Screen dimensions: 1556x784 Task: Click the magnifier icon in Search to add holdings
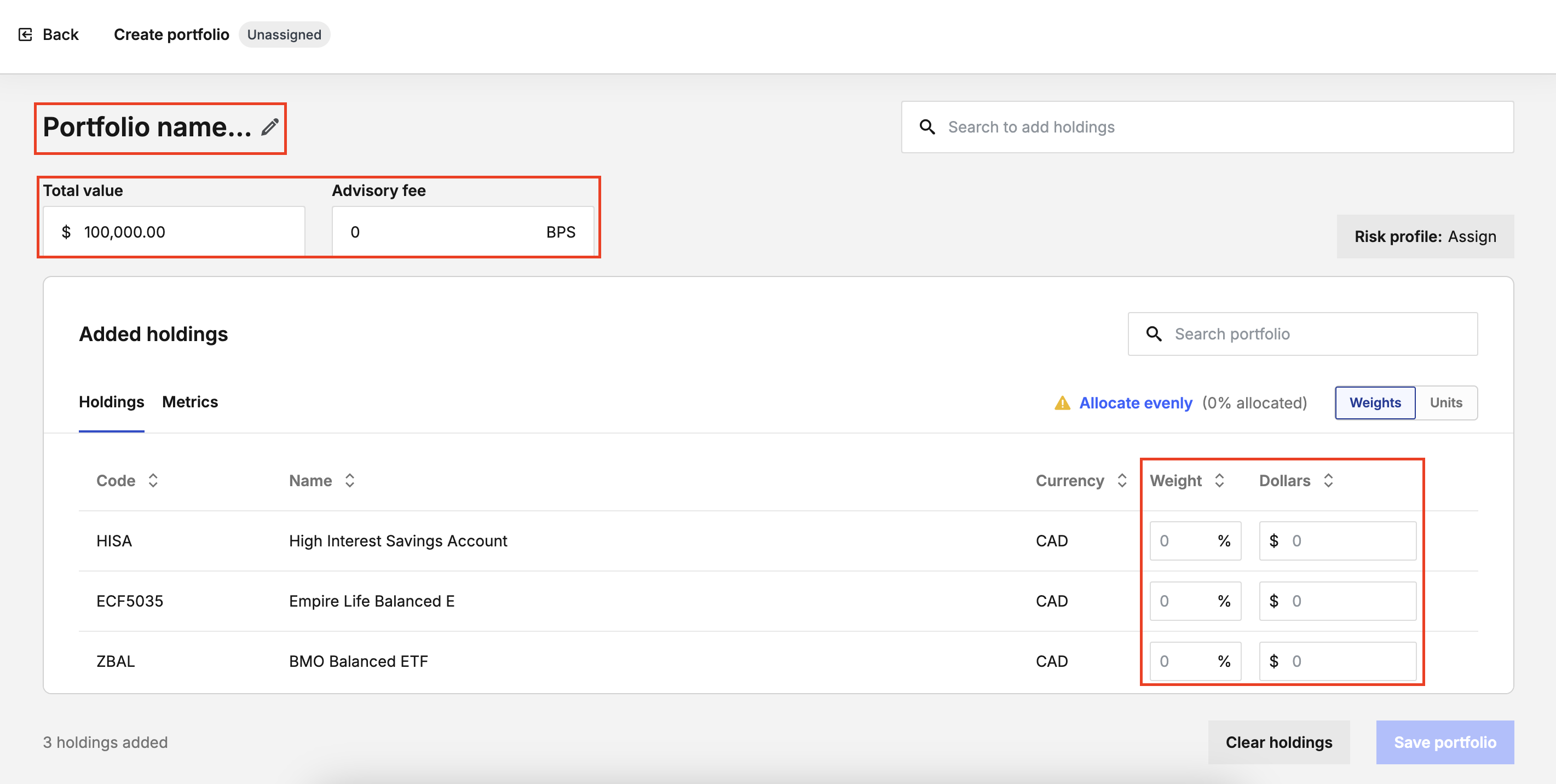pyautogui.click(x=927, y=127)
